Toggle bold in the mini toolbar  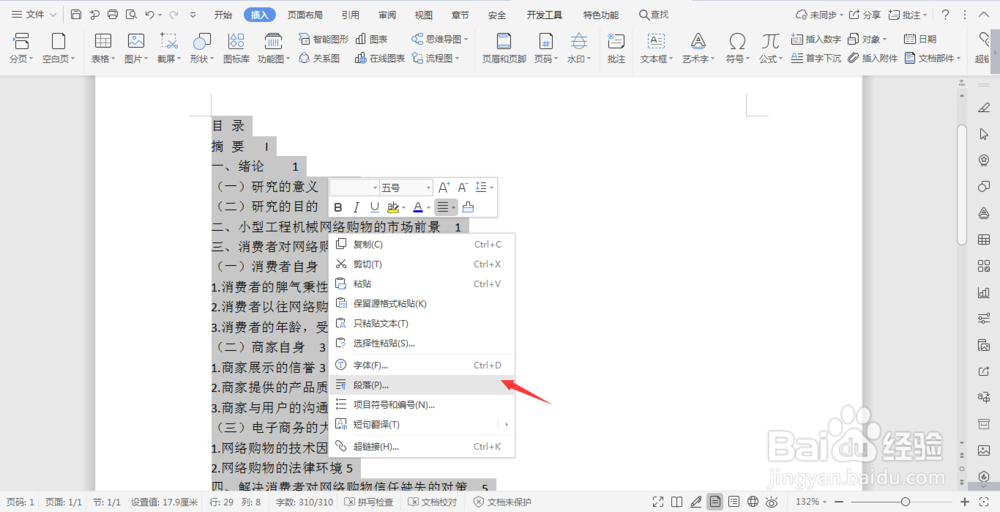tap(338, 207)
